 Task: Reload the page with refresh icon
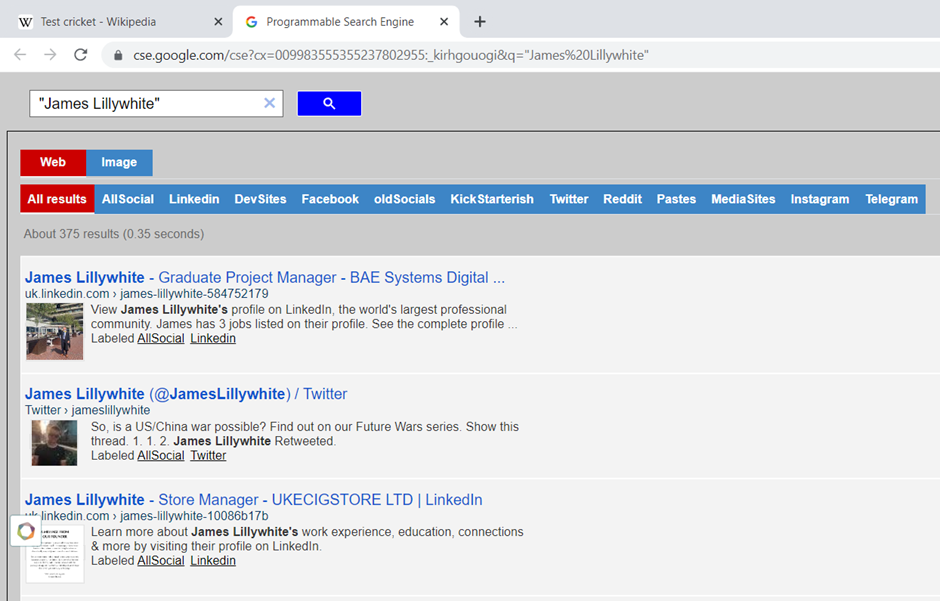[x=80, y=55]
